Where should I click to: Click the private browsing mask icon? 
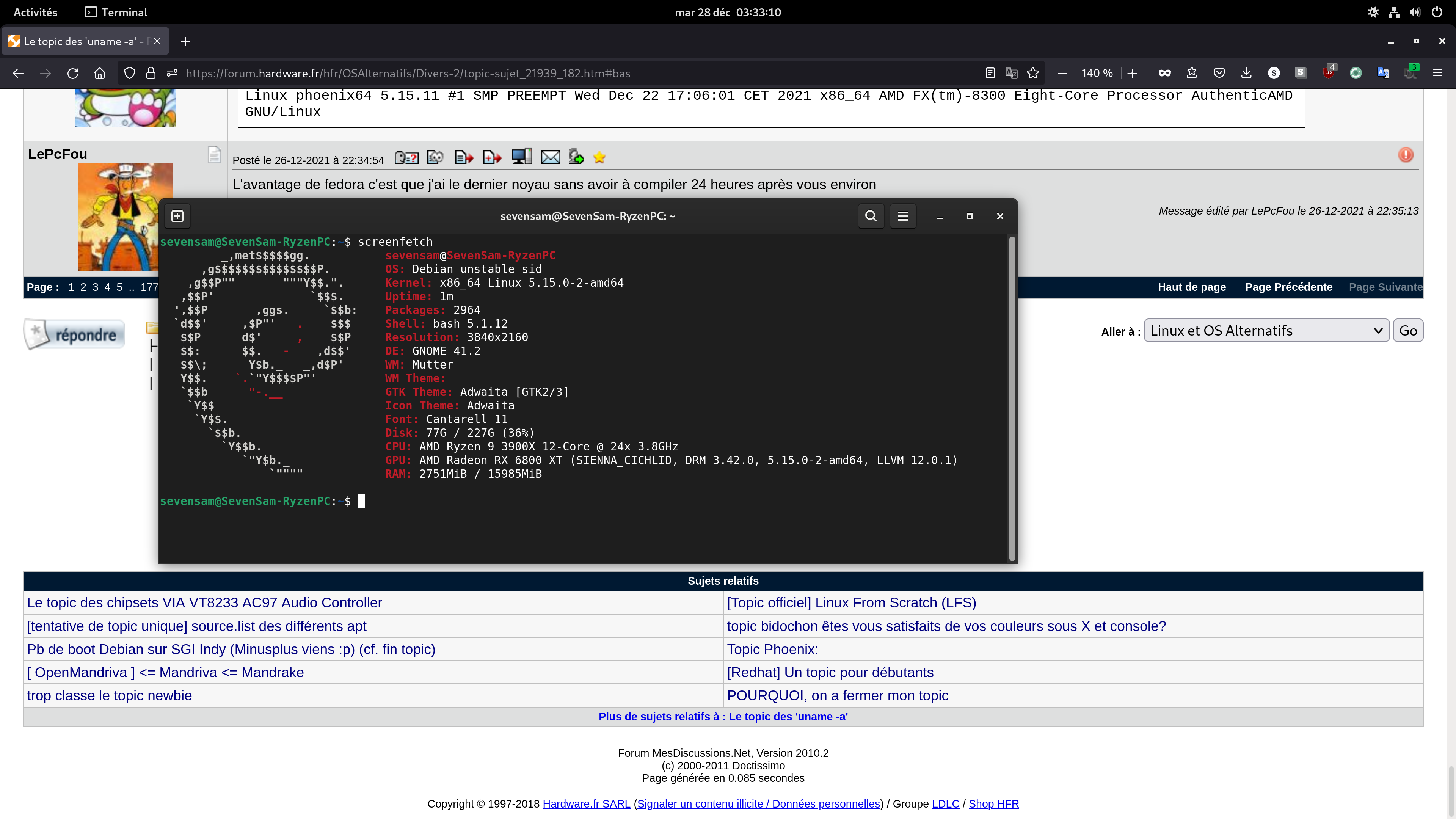pyautogui.click(x=1164, y=73)
